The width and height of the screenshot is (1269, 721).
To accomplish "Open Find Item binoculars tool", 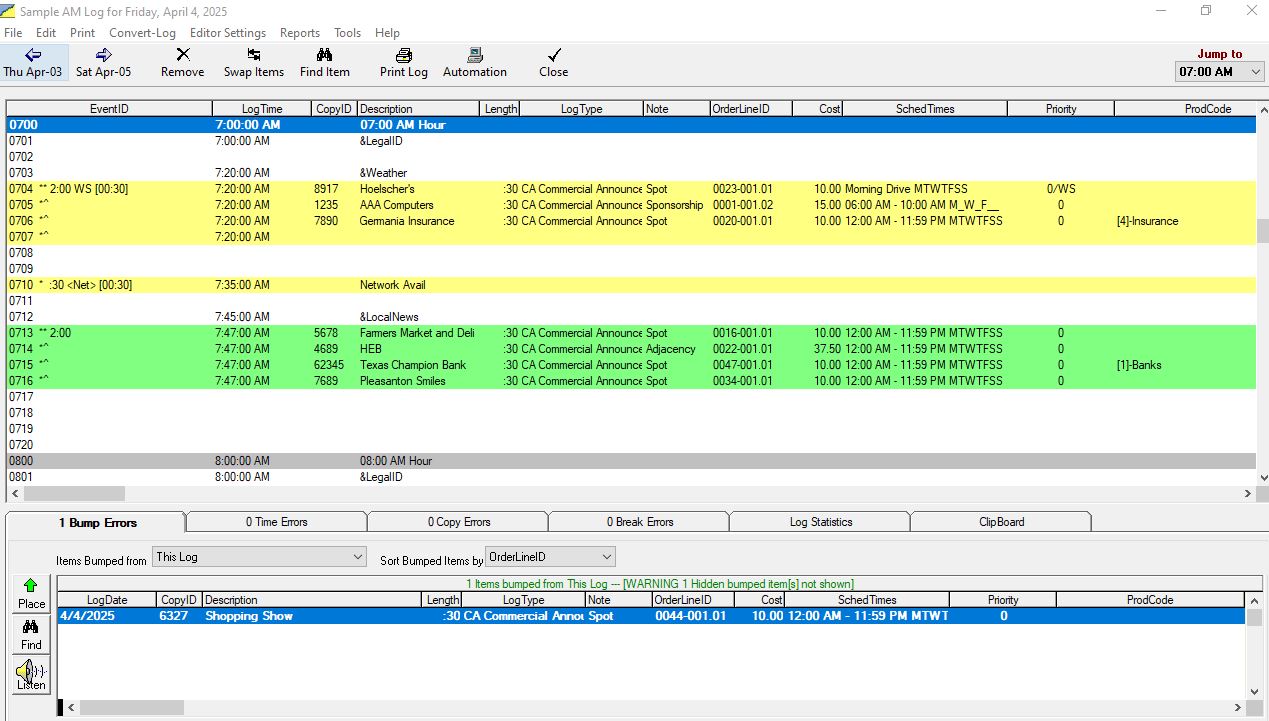I will click(324, 62).
